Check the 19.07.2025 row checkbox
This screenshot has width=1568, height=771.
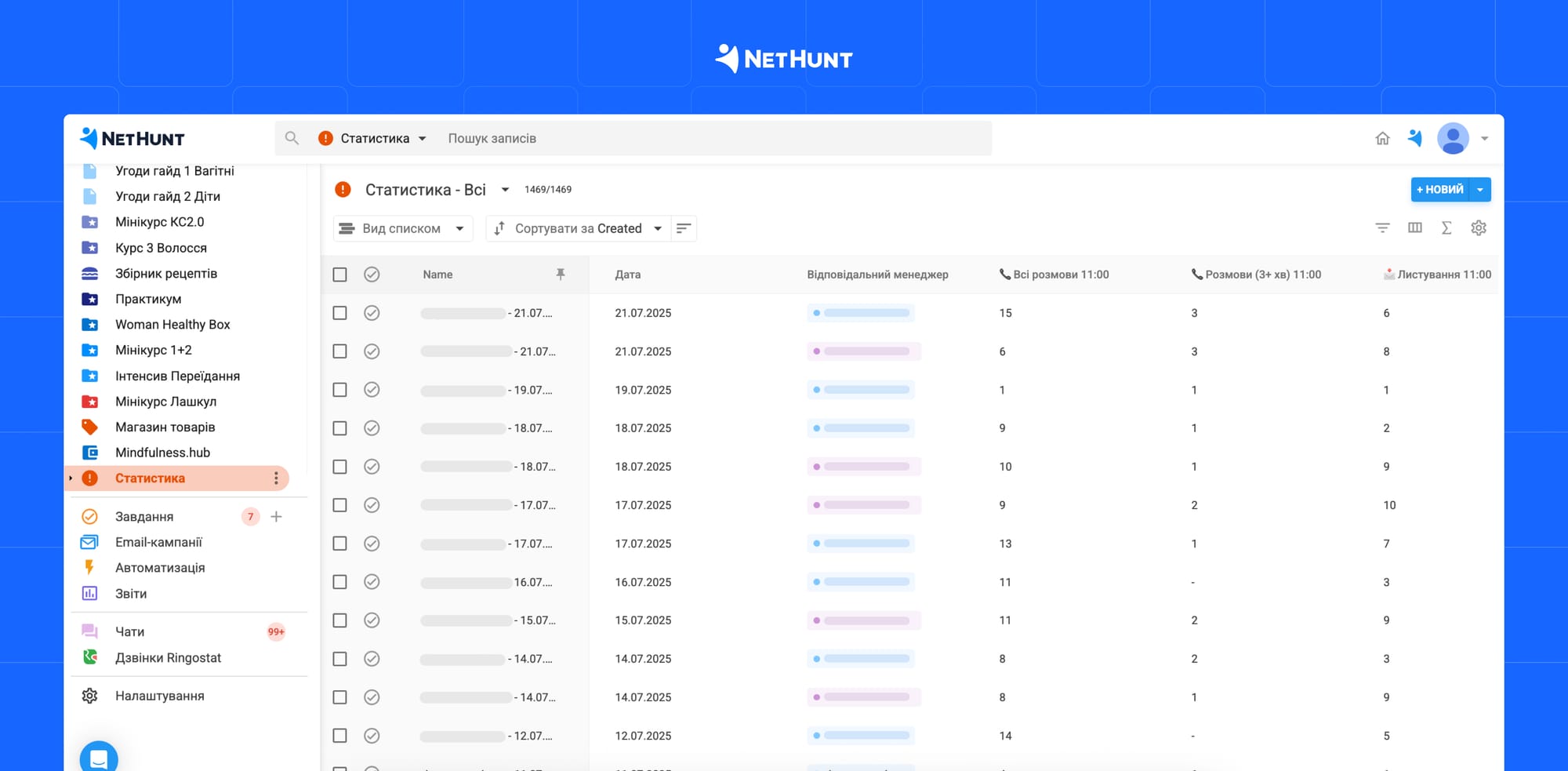click(339, 390)
